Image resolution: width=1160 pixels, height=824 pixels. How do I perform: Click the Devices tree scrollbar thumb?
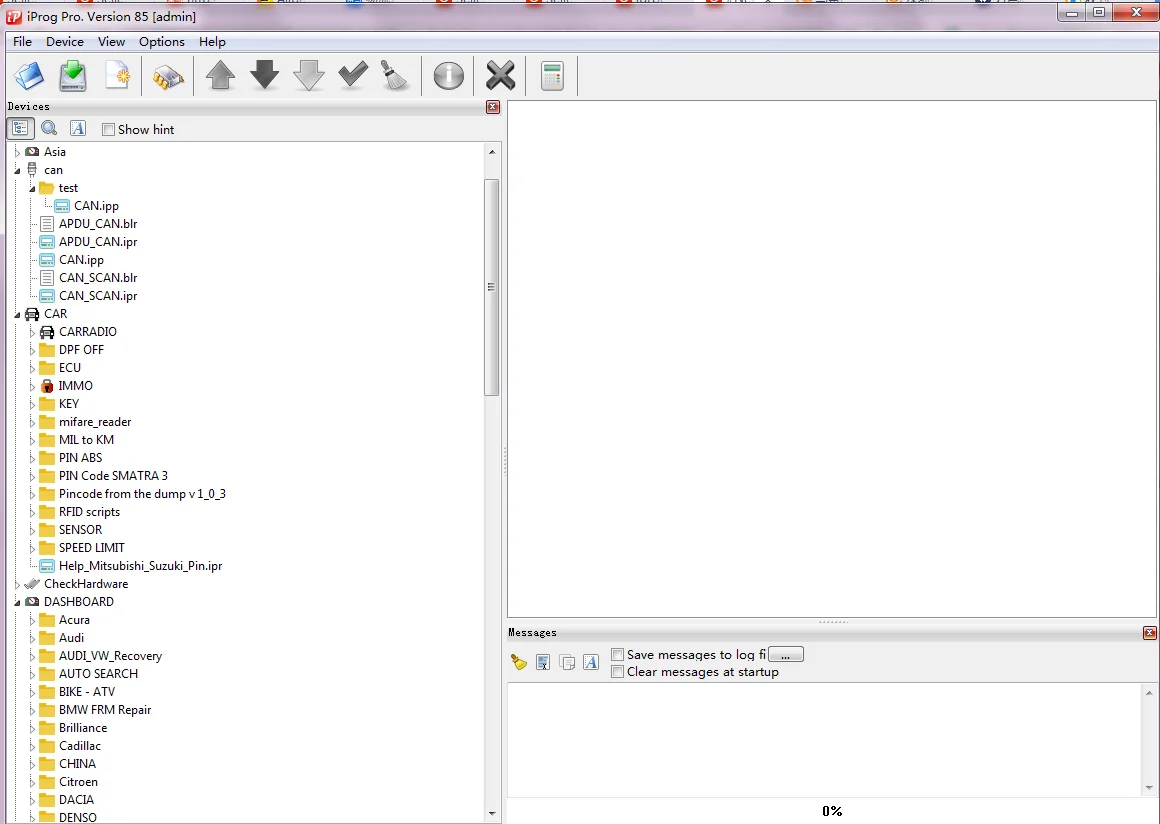point(492,287)
